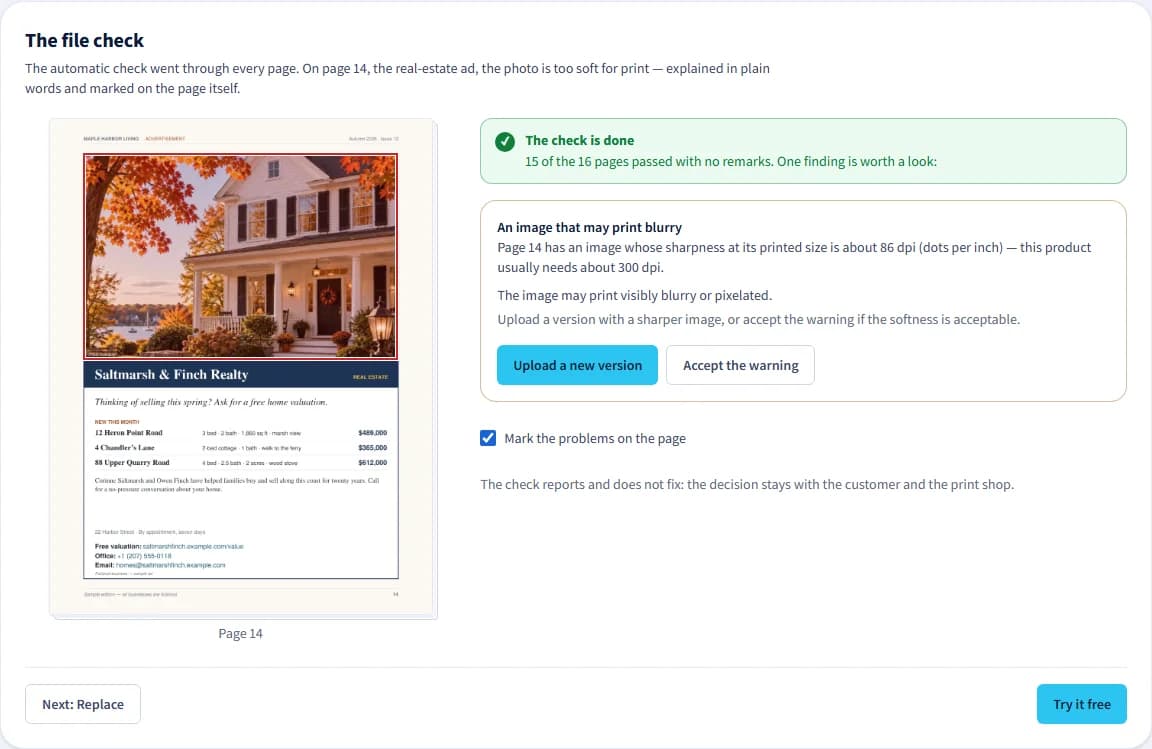Click "The check is done" status text
Viewport: 1152px width, 749px height.
coord(579,140)
